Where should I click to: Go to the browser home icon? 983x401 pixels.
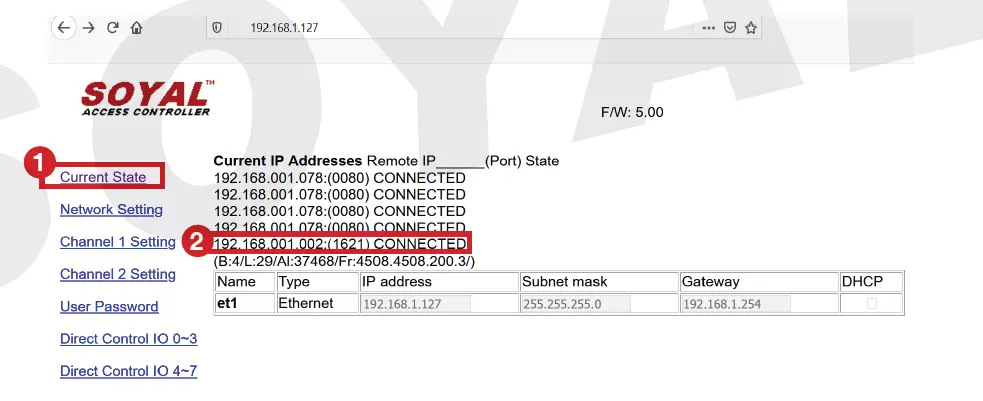136,28
